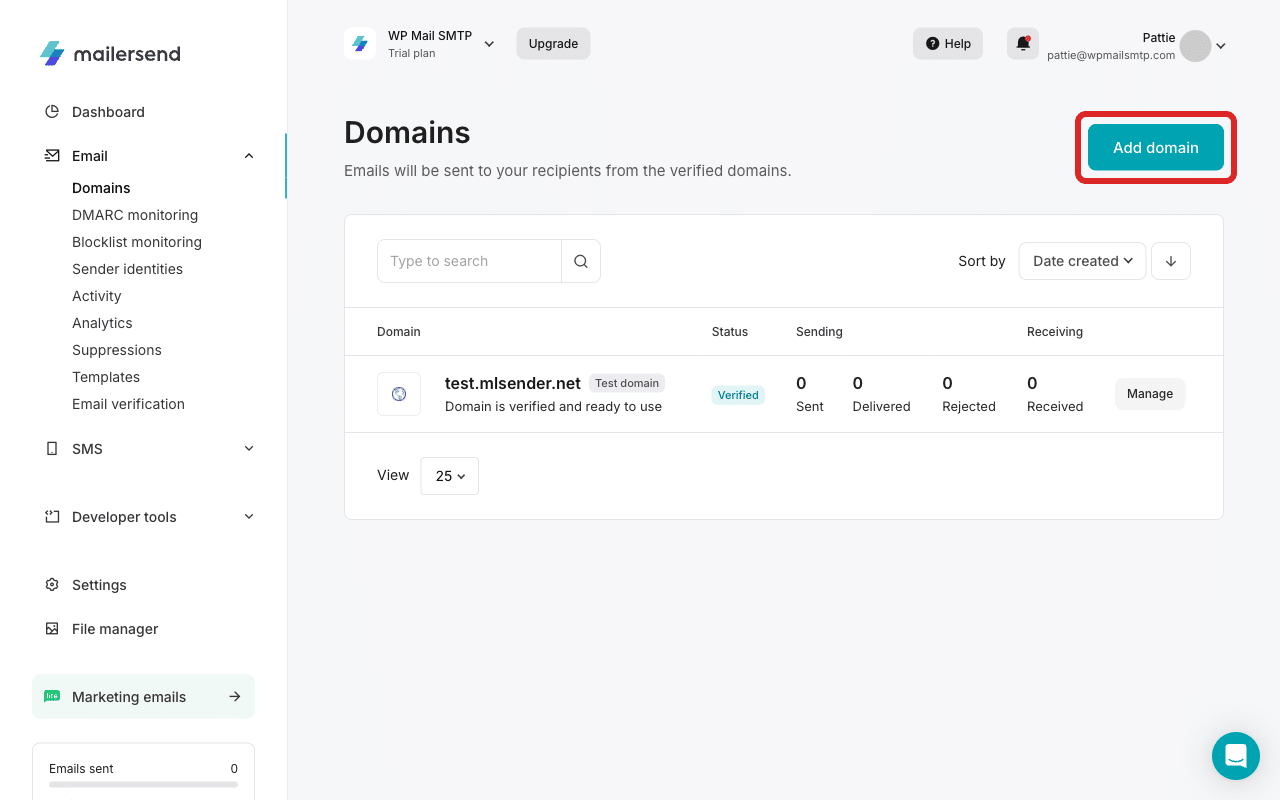This screenshot has width=1280, height=800.
Task: Click the search magnifying glass icon
Action: (581, 260)
